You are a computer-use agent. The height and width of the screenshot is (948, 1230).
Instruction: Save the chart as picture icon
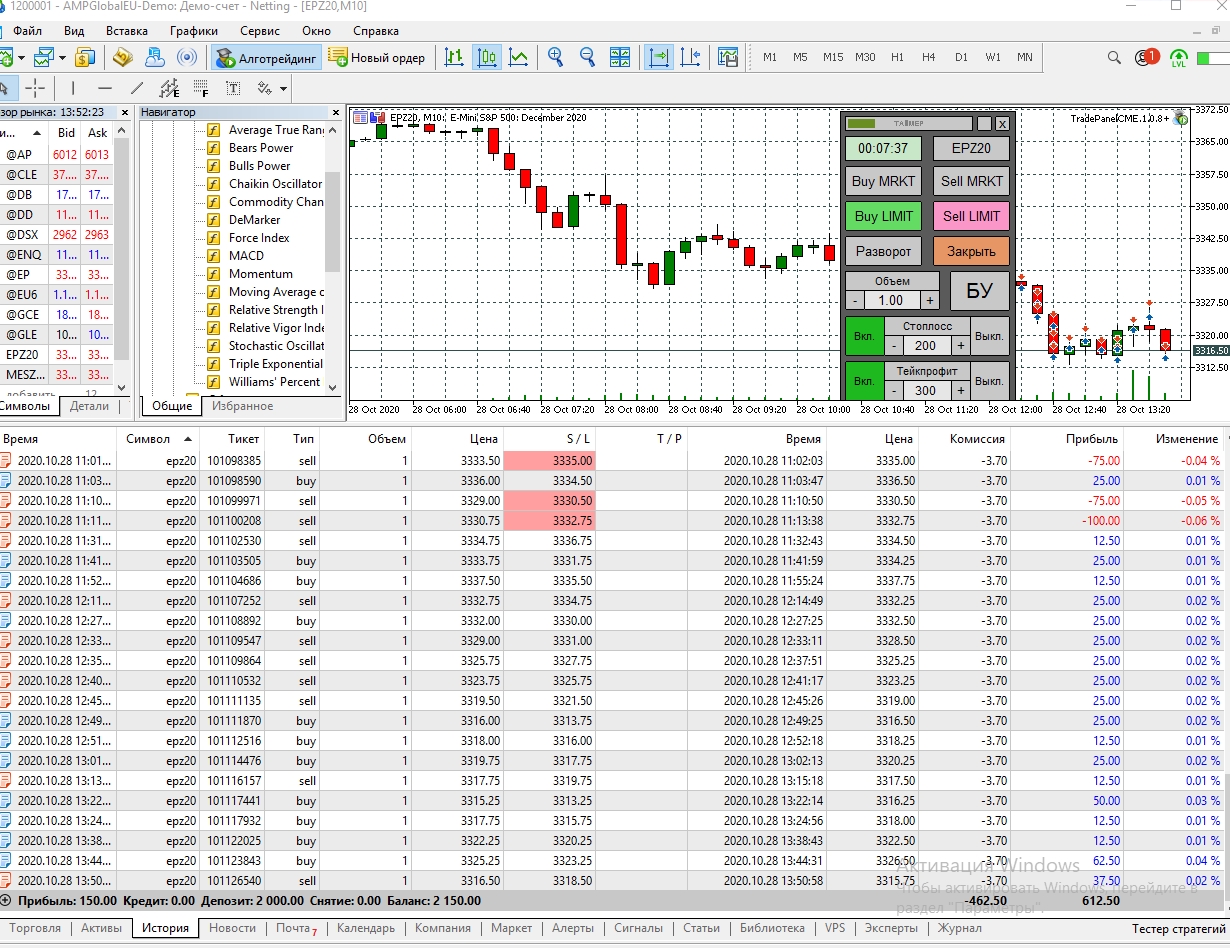tap(728, 58)
